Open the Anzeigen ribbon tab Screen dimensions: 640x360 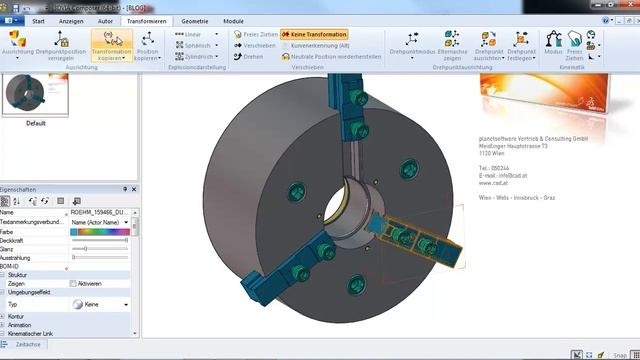(71, 21)
